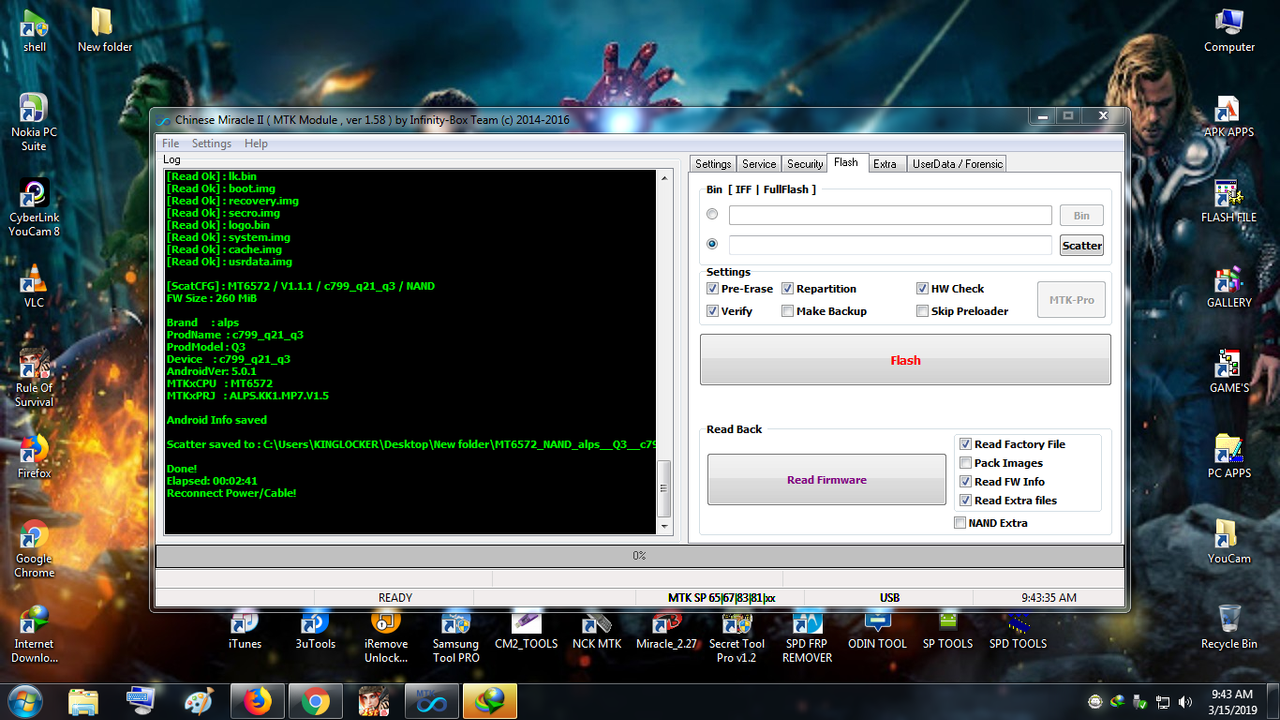The height and width of the screenshot is (720, 1280).
Task: Open CM2_TOOLS desktop shortcut
Action: coord(526,630)
